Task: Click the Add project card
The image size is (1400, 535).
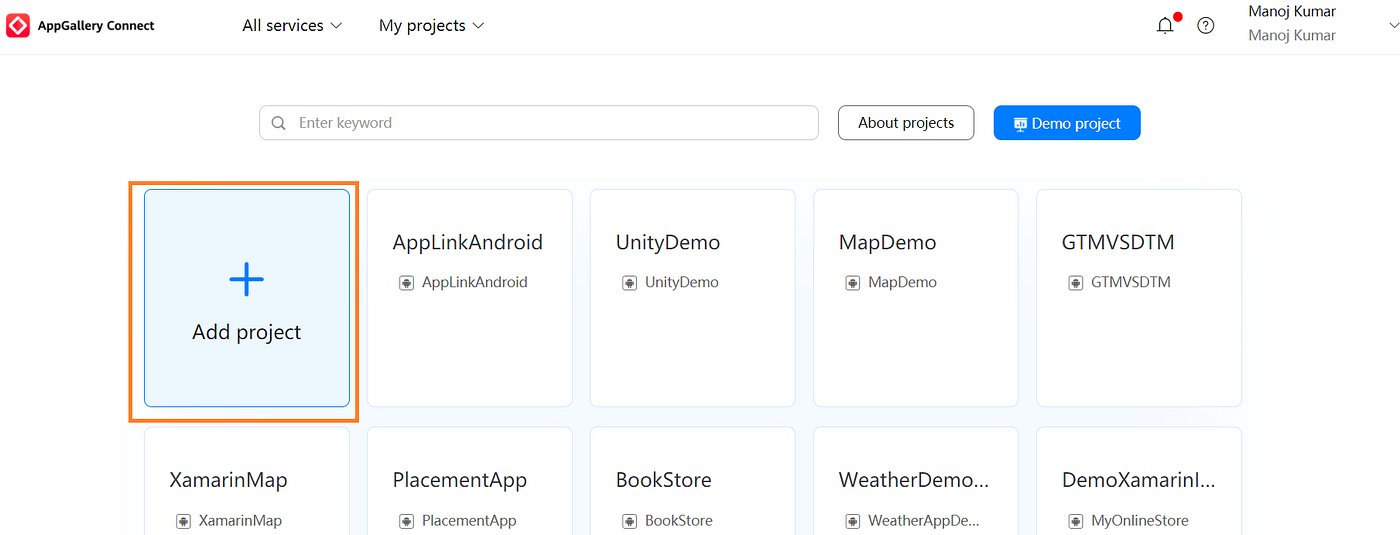Action: click(x=247, y=298)
